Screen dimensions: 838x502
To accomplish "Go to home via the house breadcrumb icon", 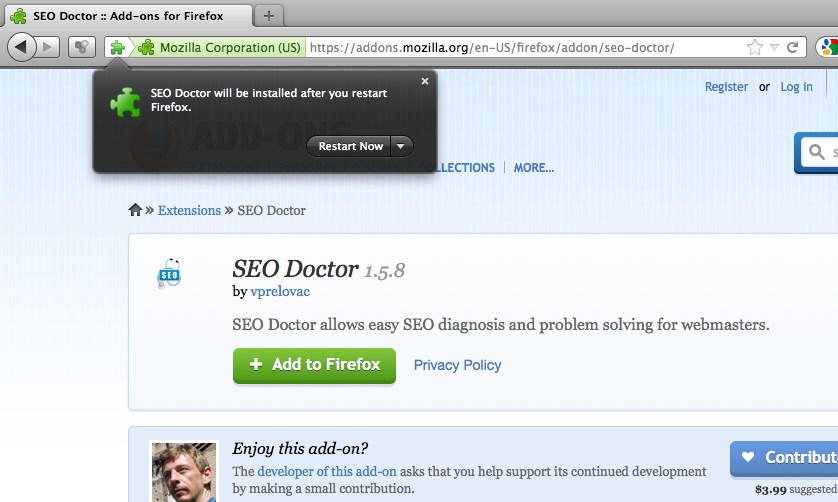I will [135, 210].
